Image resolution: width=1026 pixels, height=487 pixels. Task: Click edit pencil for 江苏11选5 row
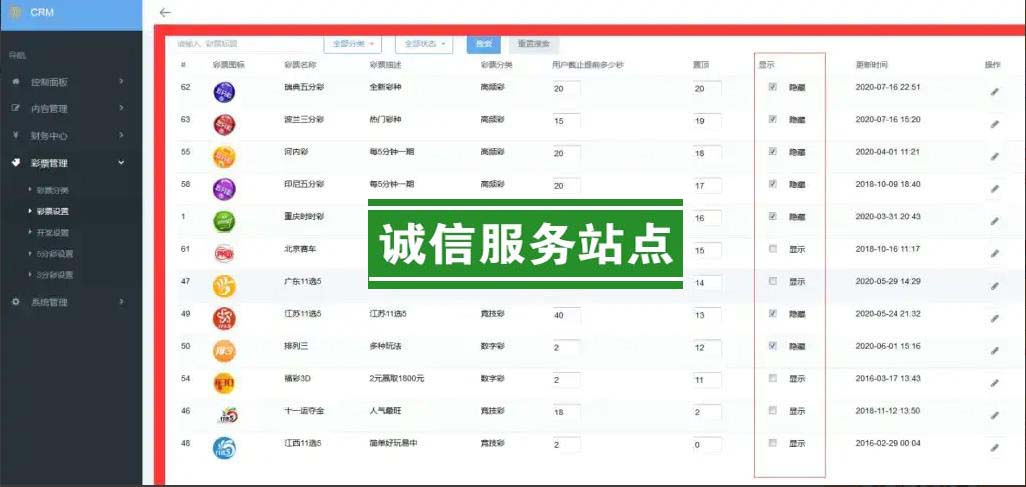point(994,319)
